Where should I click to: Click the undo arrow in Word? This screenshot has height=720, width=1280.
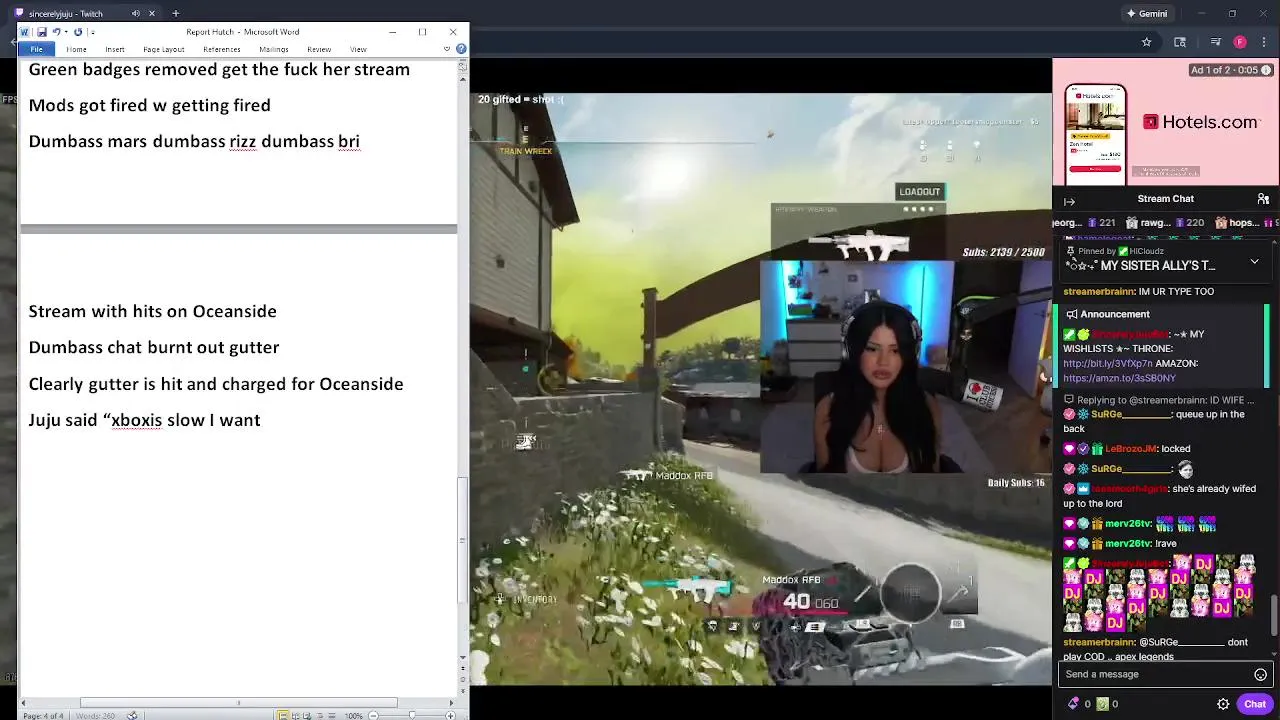coord(56,32)
